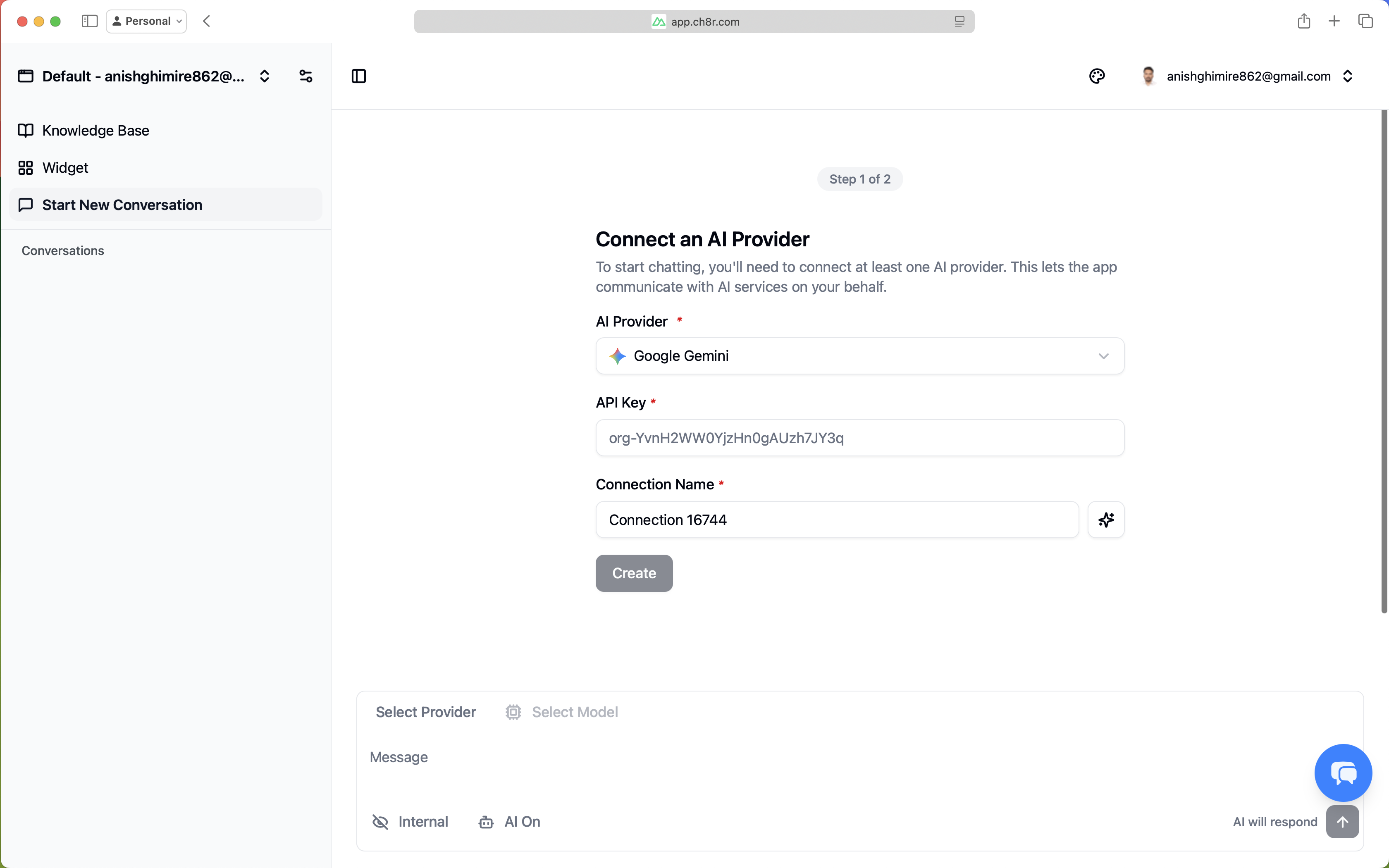Collapse the sidebar using the panel toggle icon
1389x868 pixels.
point(359,76)
